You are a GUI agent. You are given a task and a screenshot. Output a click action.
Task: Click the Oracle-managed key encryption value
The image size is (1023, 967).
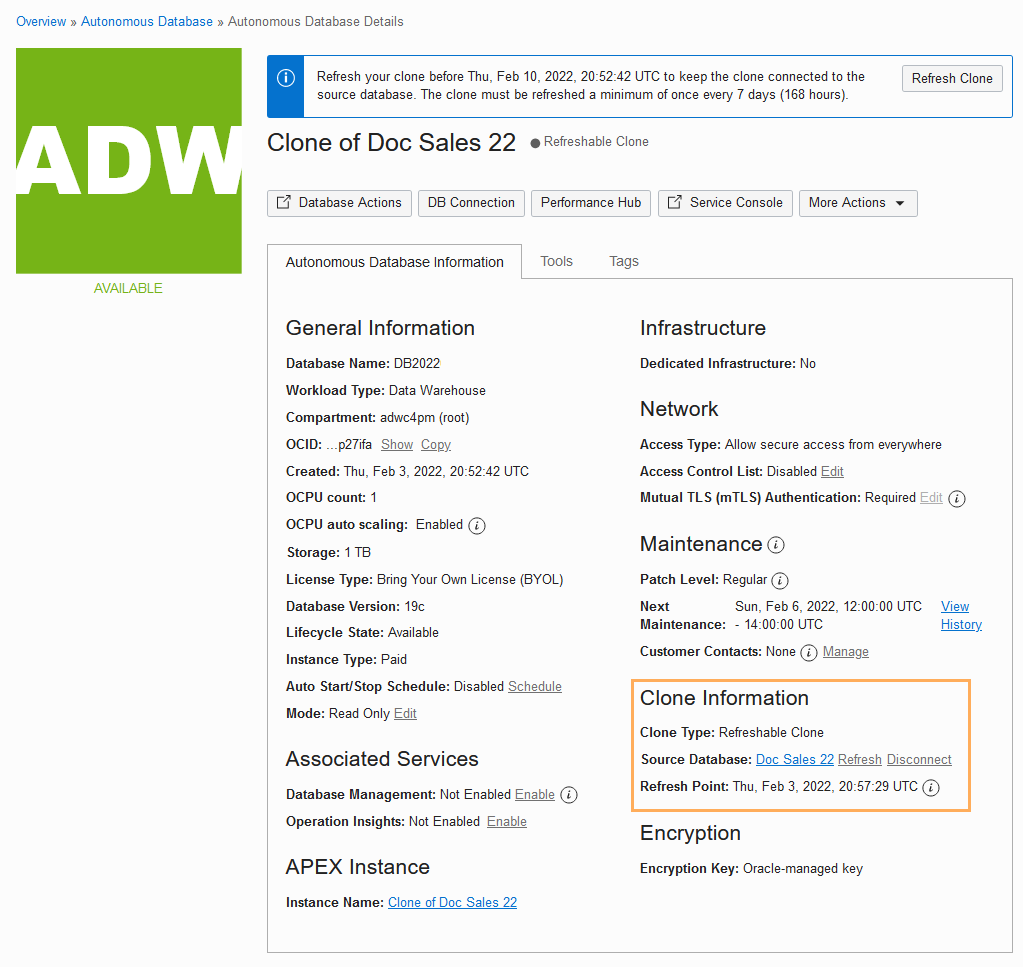(x=802, y=868)
